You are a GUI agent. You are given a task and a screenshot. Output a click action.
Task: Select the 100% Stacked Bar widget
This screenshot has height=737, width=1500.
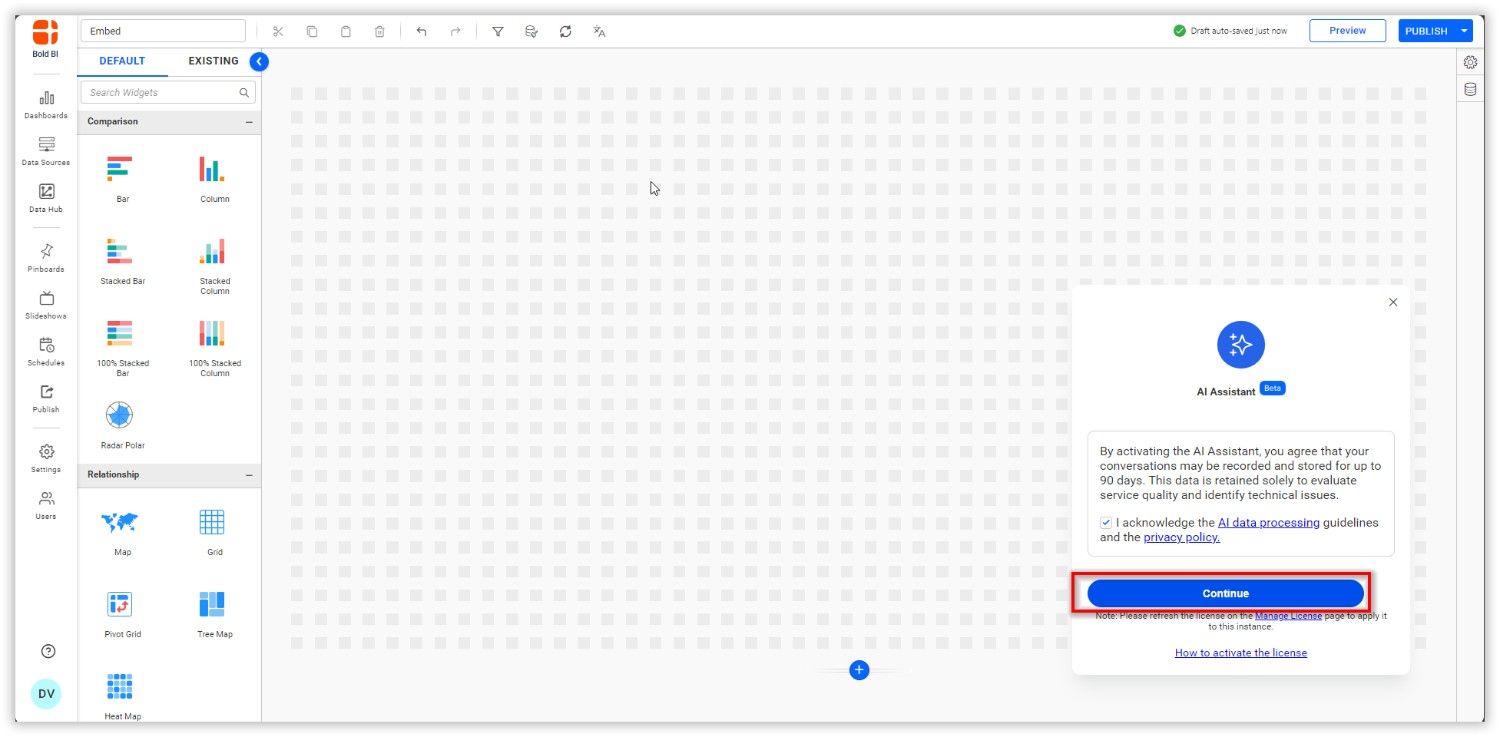click(x=121, y=347)
